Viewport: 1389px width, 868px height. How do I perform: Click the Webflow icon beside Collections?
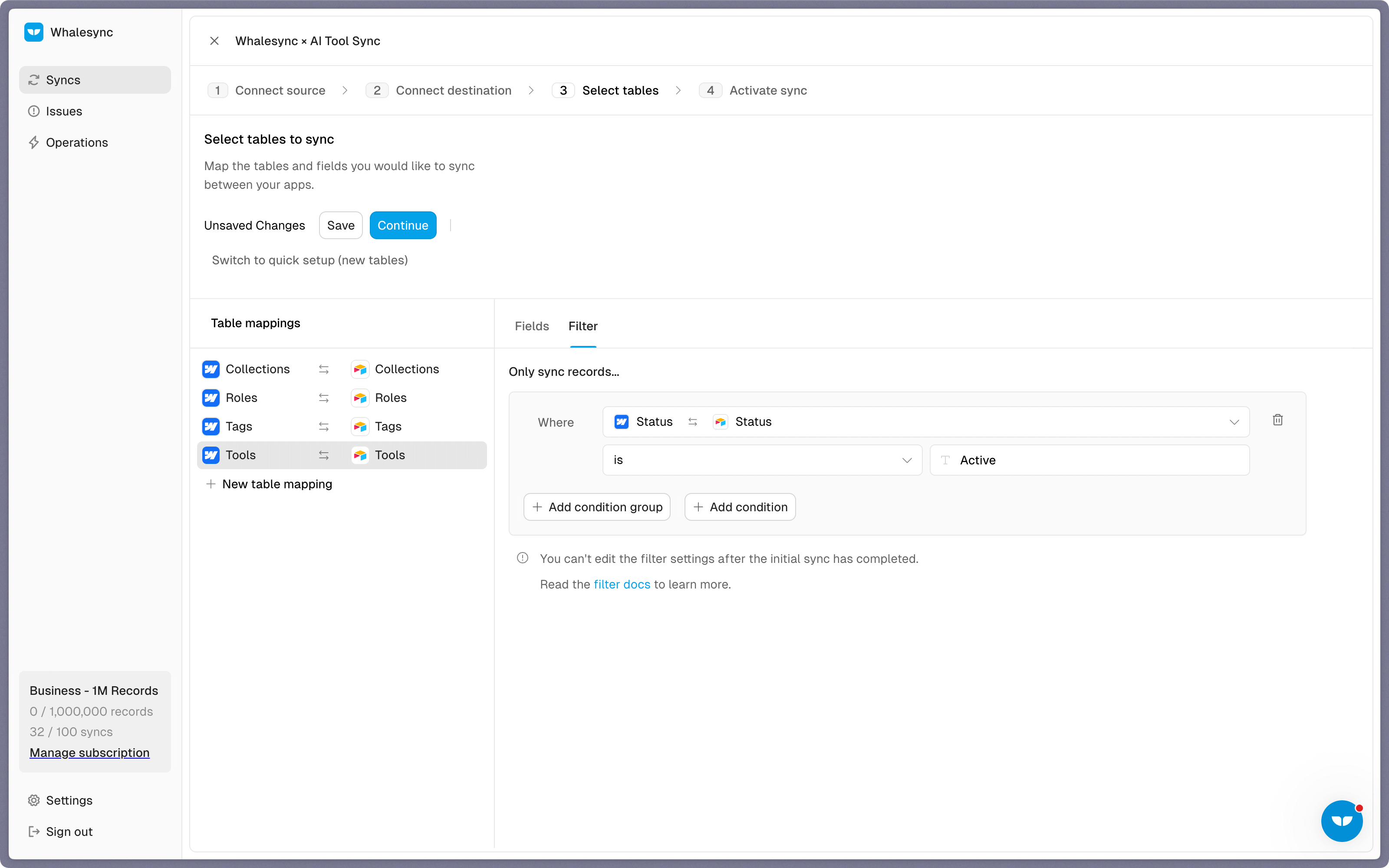[211, 369]
